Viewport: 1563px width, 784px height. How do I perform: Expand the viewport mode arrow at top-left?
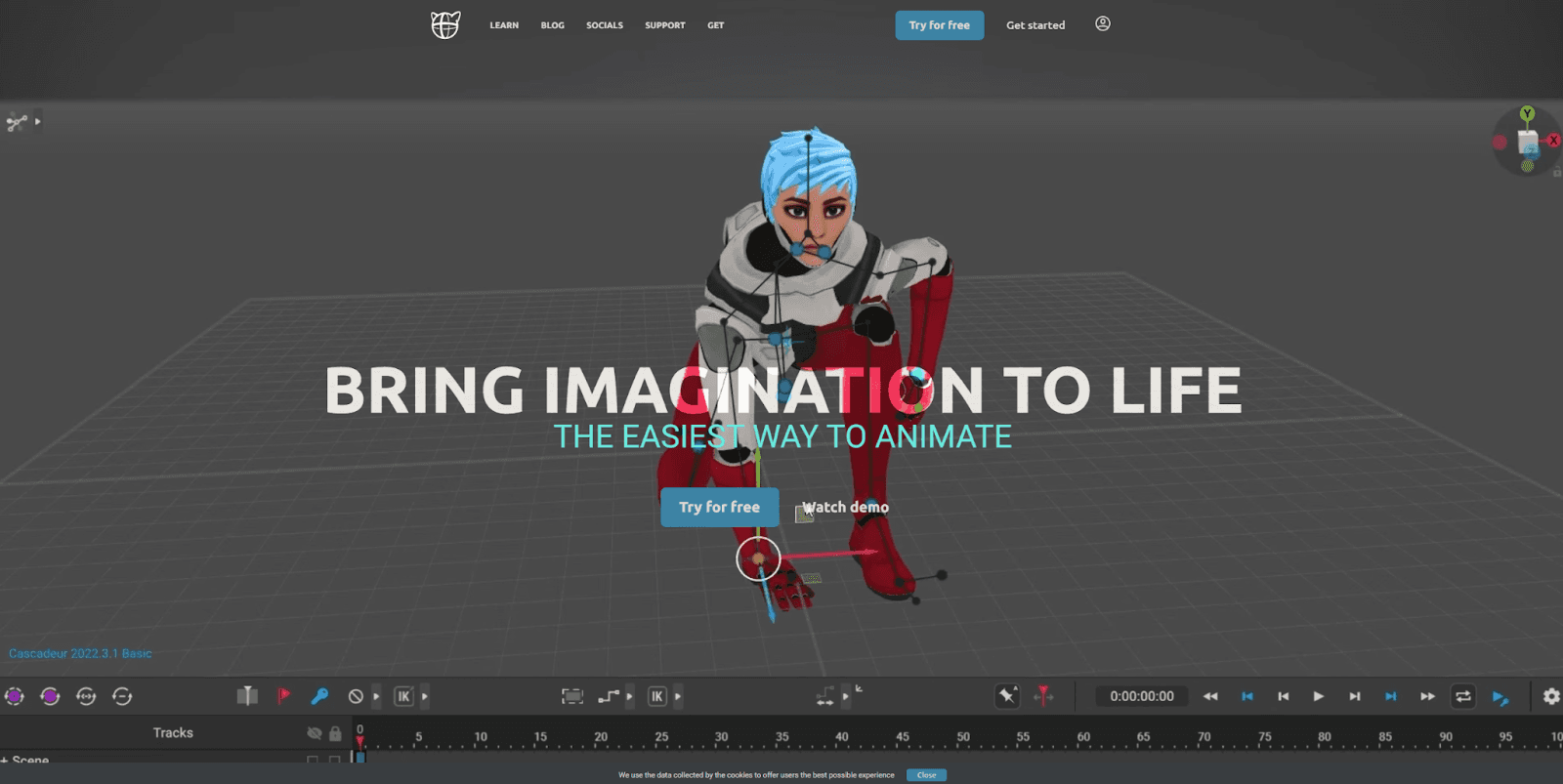pos(38,122)
